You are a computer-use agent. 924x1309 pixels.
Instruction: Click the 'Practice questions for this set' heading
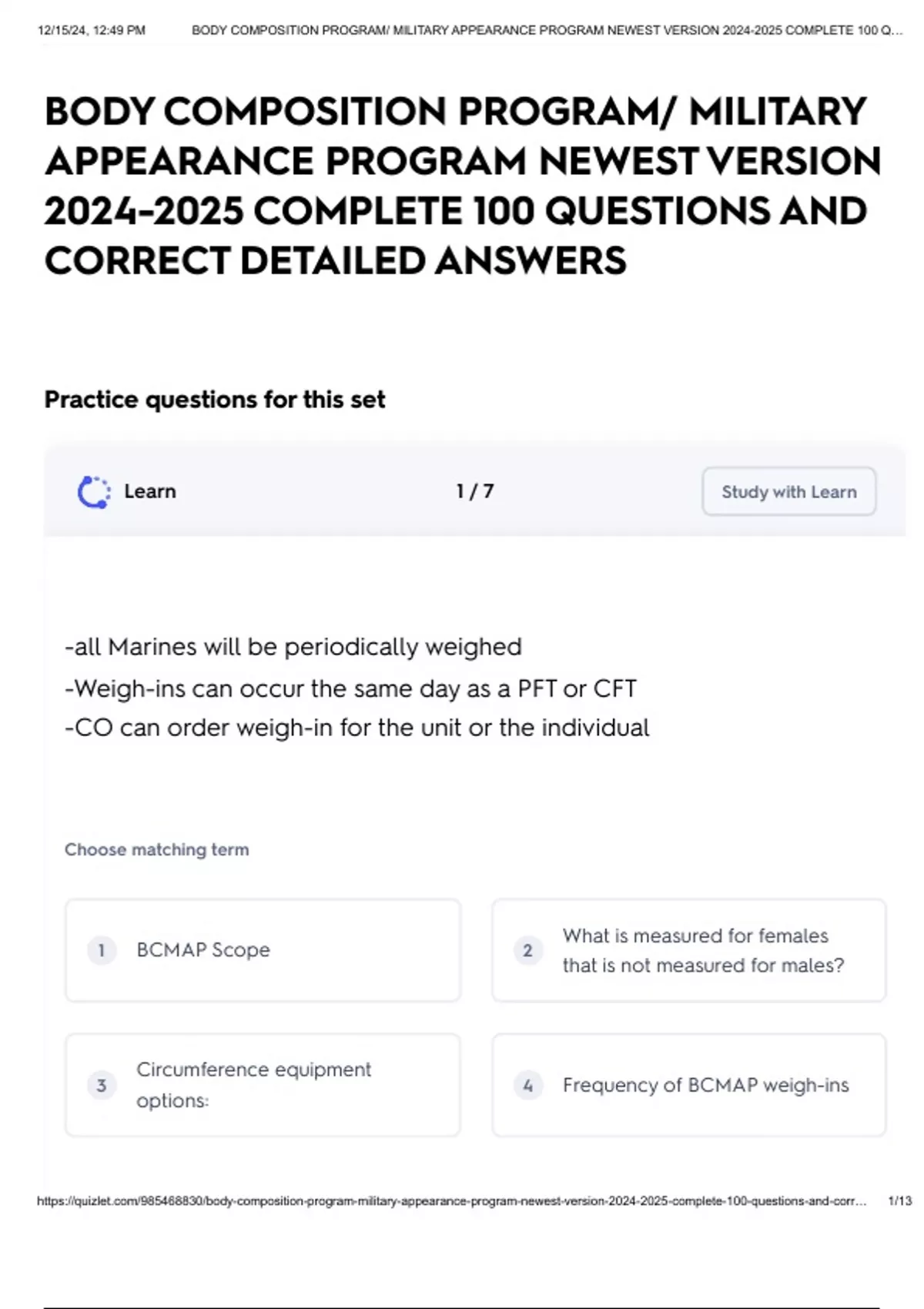click(x=215, y=400)
